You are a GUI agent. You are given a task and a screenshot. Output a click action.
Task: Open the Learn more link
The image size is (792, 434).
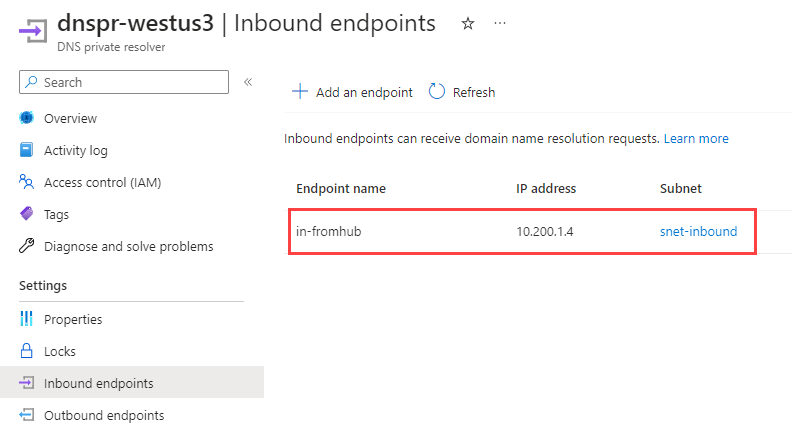(x=696, y=138)
